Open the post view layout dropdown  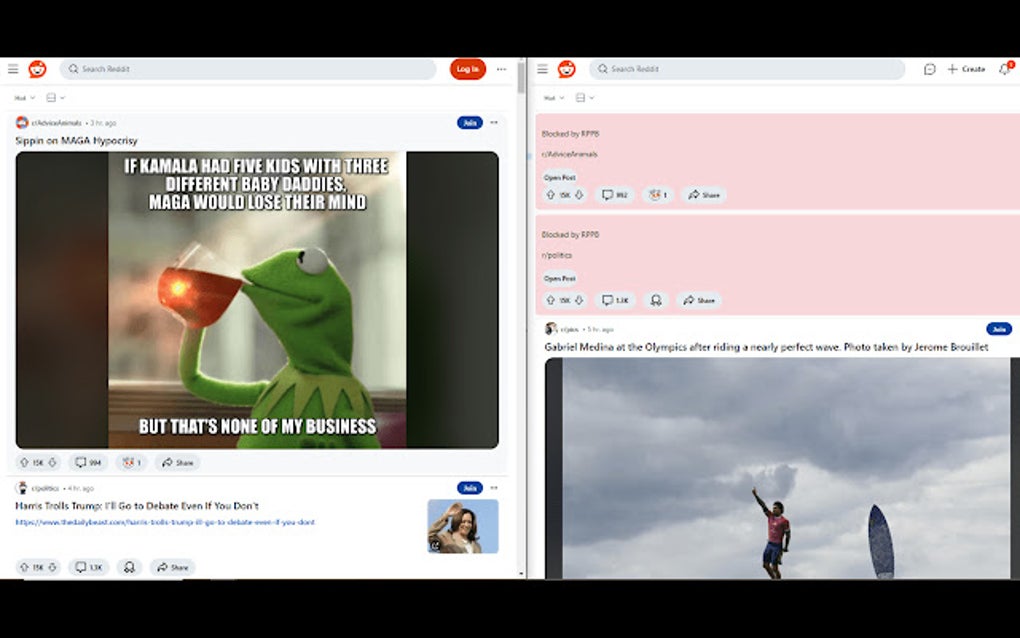click(51, 97)
